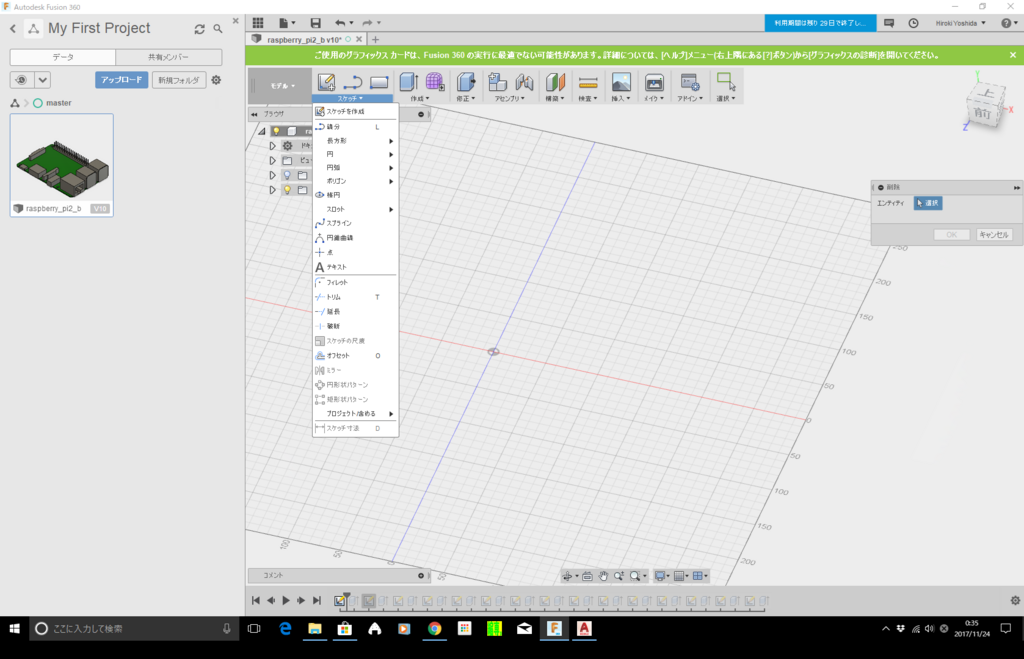The width and height of the screenshot is (1024, 659).
Task: Click the Extrude icon in Create group
Action: (x=409, y=82)
